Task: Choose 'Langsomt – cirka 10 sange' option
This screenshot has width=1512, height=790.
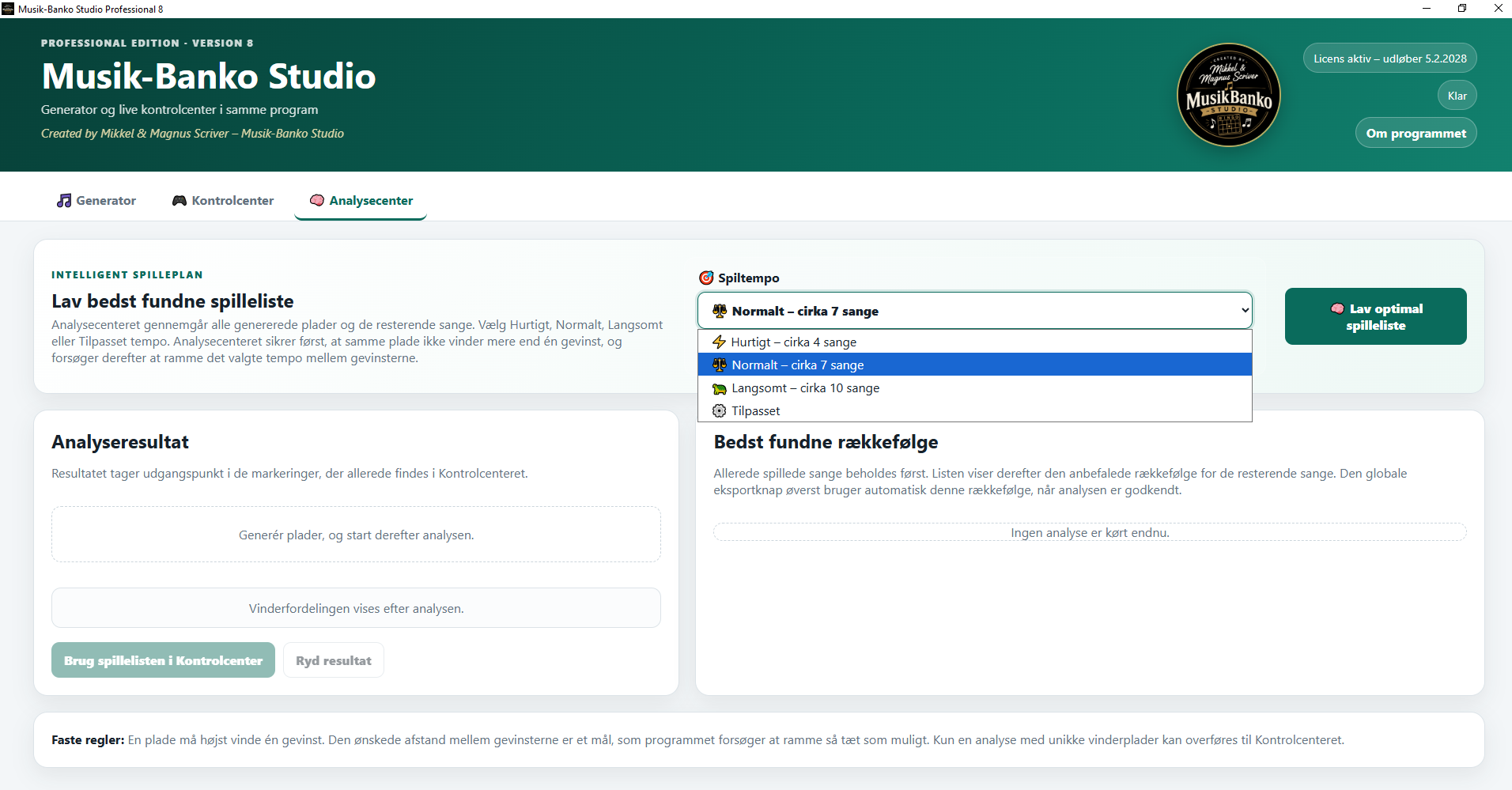Action: pyautogui.click(x=975, y=388)
